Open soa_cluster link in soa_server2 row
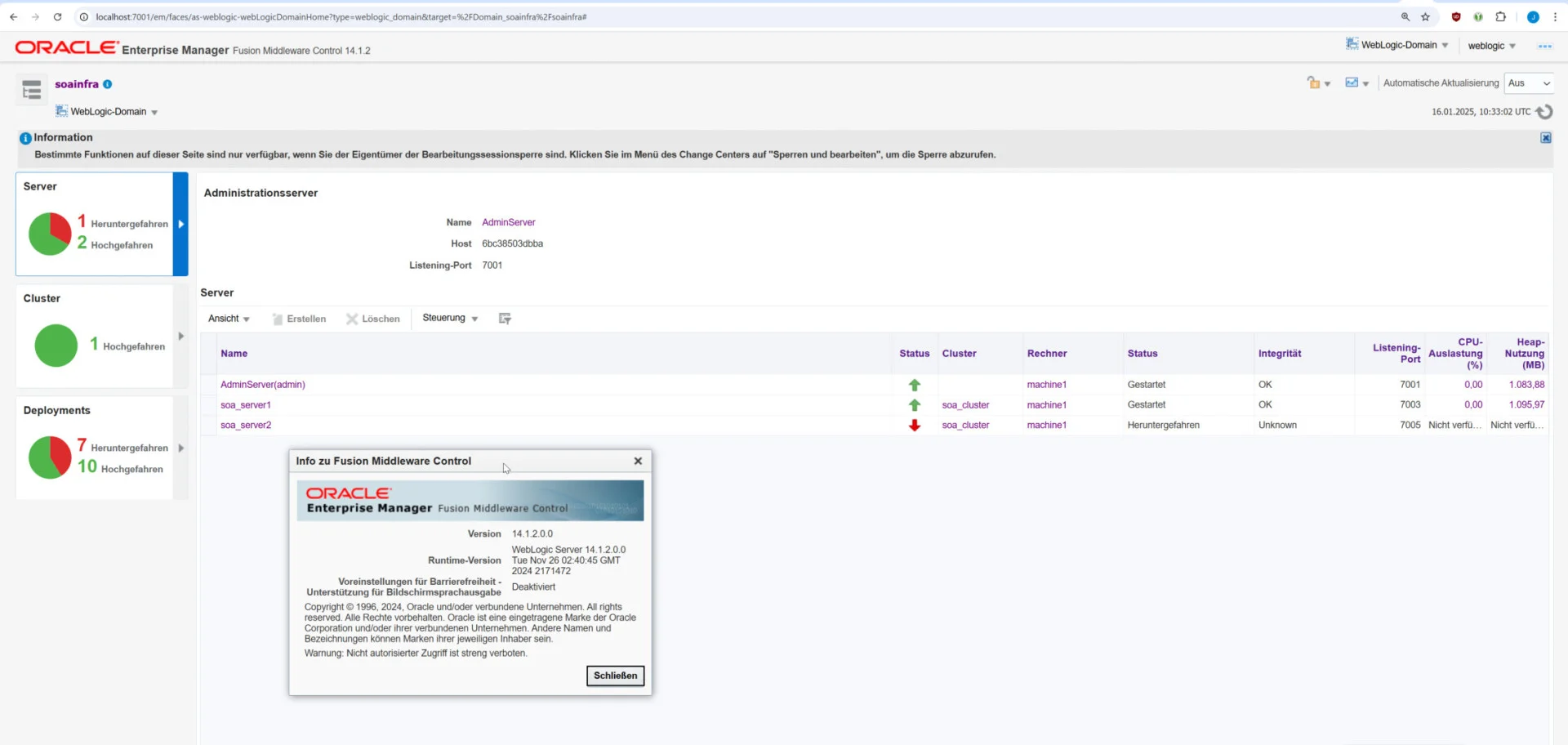This screenshot has height=745, width=1568. point(965,426)
